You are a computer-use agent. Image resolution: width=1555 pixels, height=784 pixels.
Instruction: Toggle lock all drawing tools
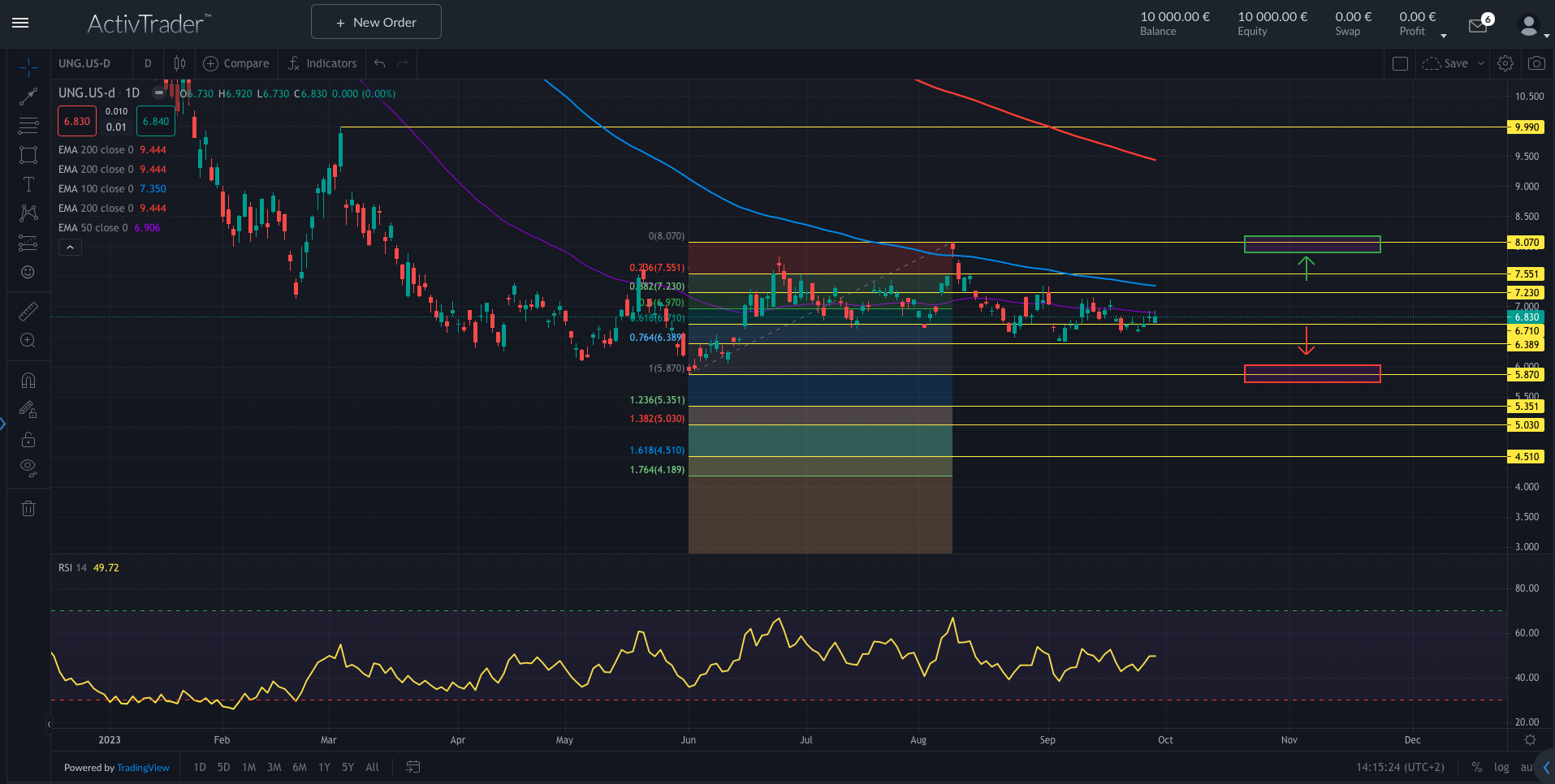(x=28, y=440)
